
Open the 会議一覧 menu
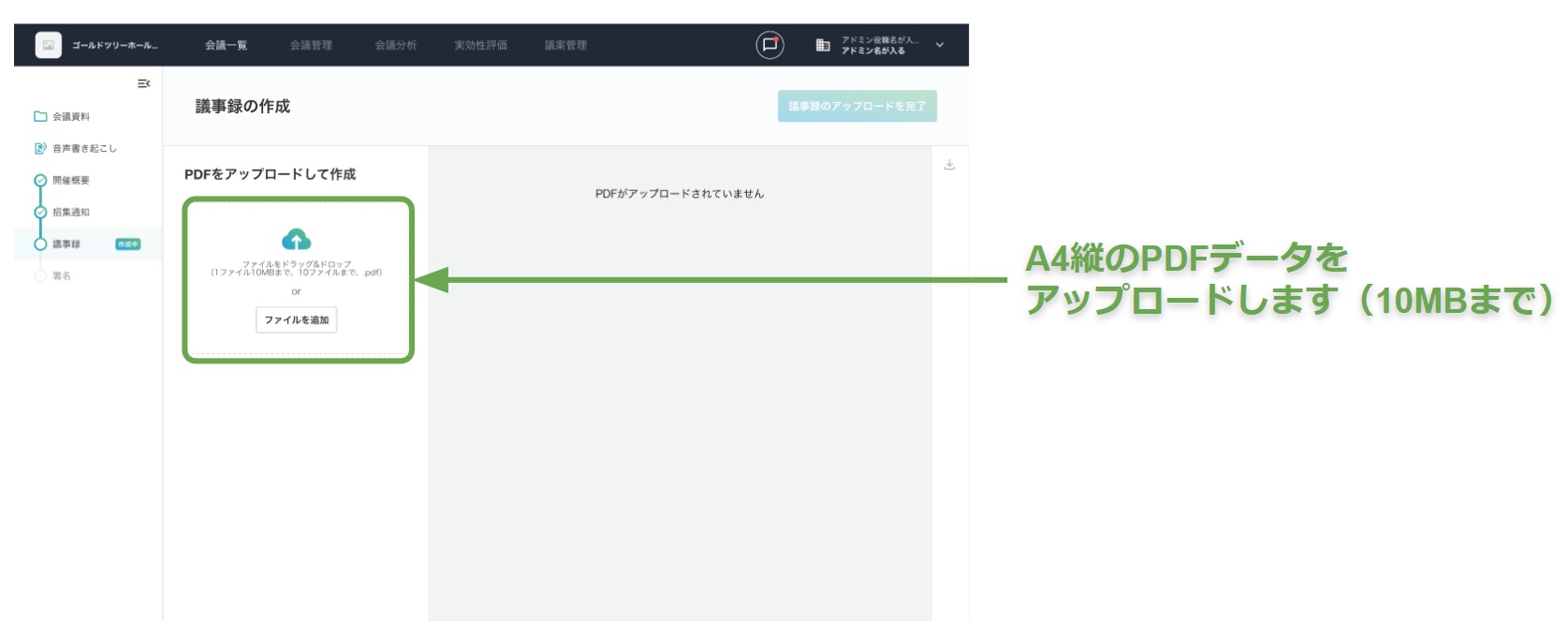click(x=226, y=45)
